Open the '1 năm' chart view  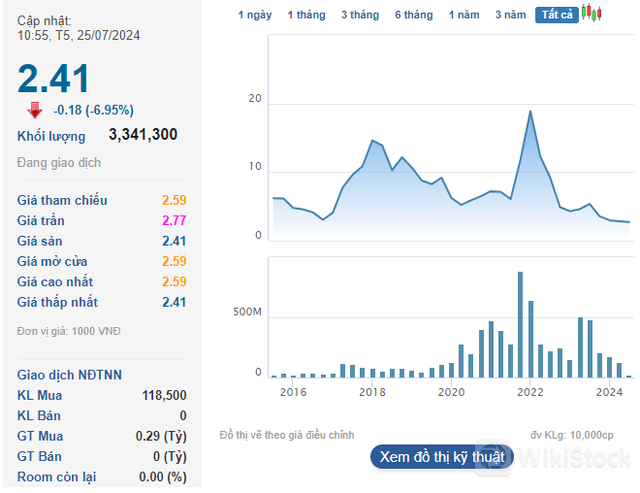click(464, 15)
